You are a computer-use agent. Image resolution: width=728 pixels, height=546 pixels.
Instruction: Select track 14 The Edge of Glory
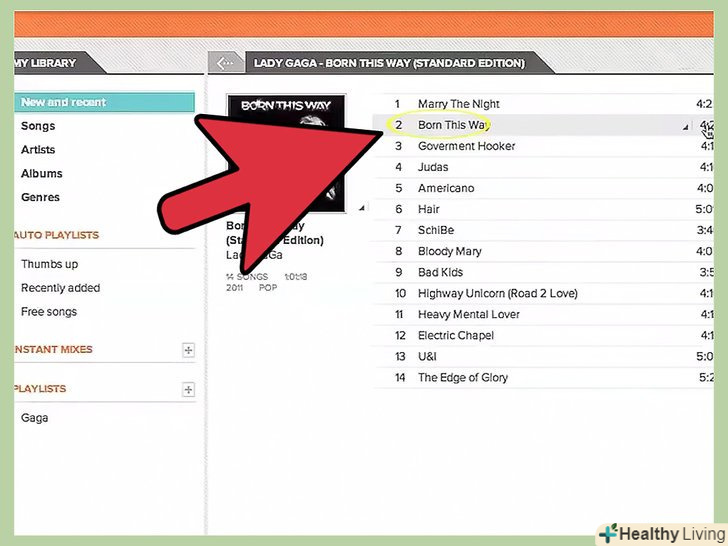click(x=543, y=377)
